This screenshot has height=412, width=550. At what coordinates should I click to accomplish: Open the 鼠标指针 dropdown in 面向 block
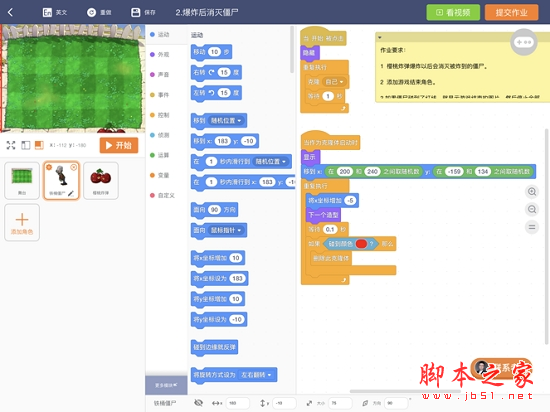[x=226, y=230]
